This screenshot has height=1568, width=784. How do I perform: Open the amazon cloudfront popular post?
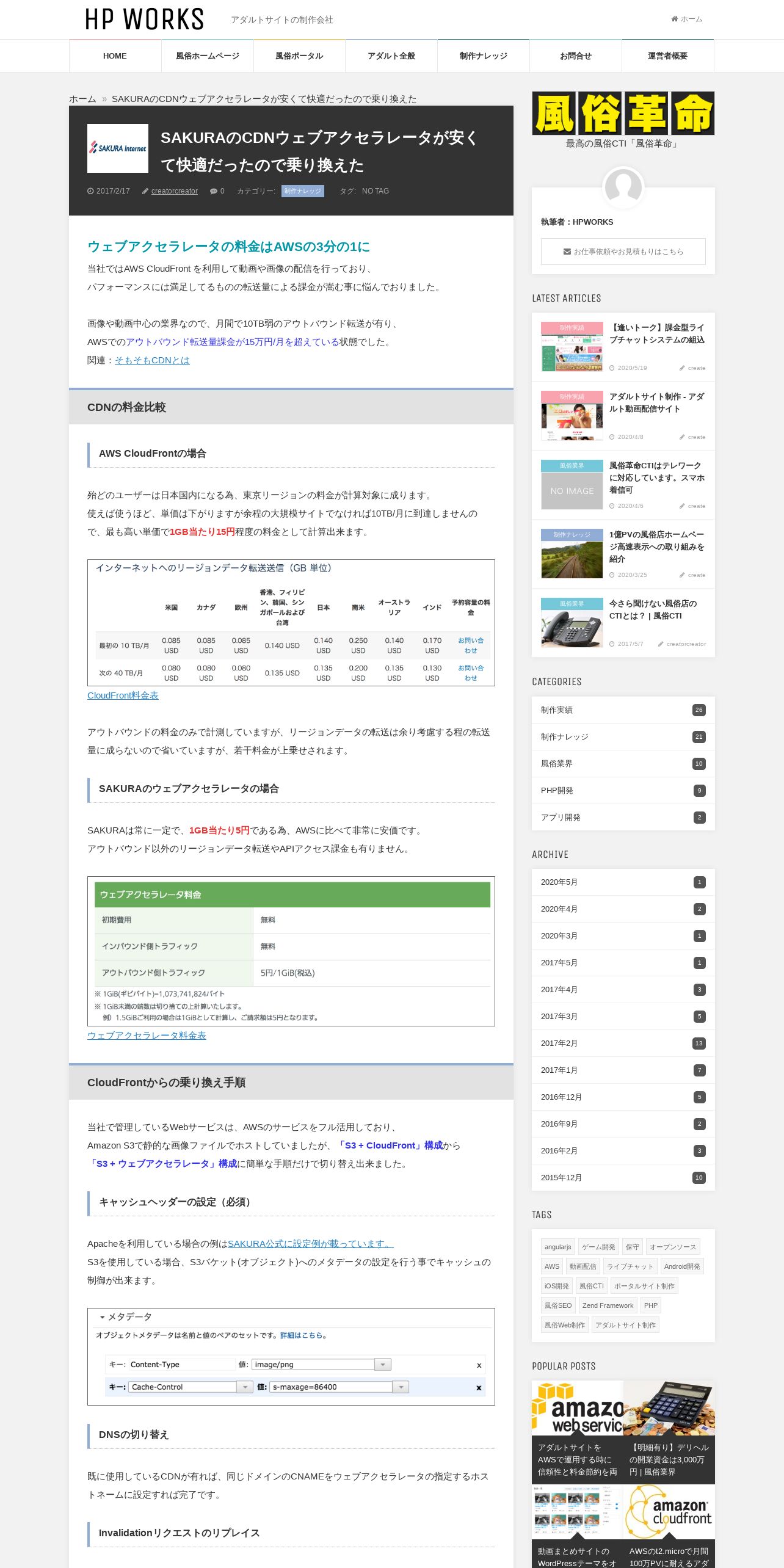point(669,1526)
